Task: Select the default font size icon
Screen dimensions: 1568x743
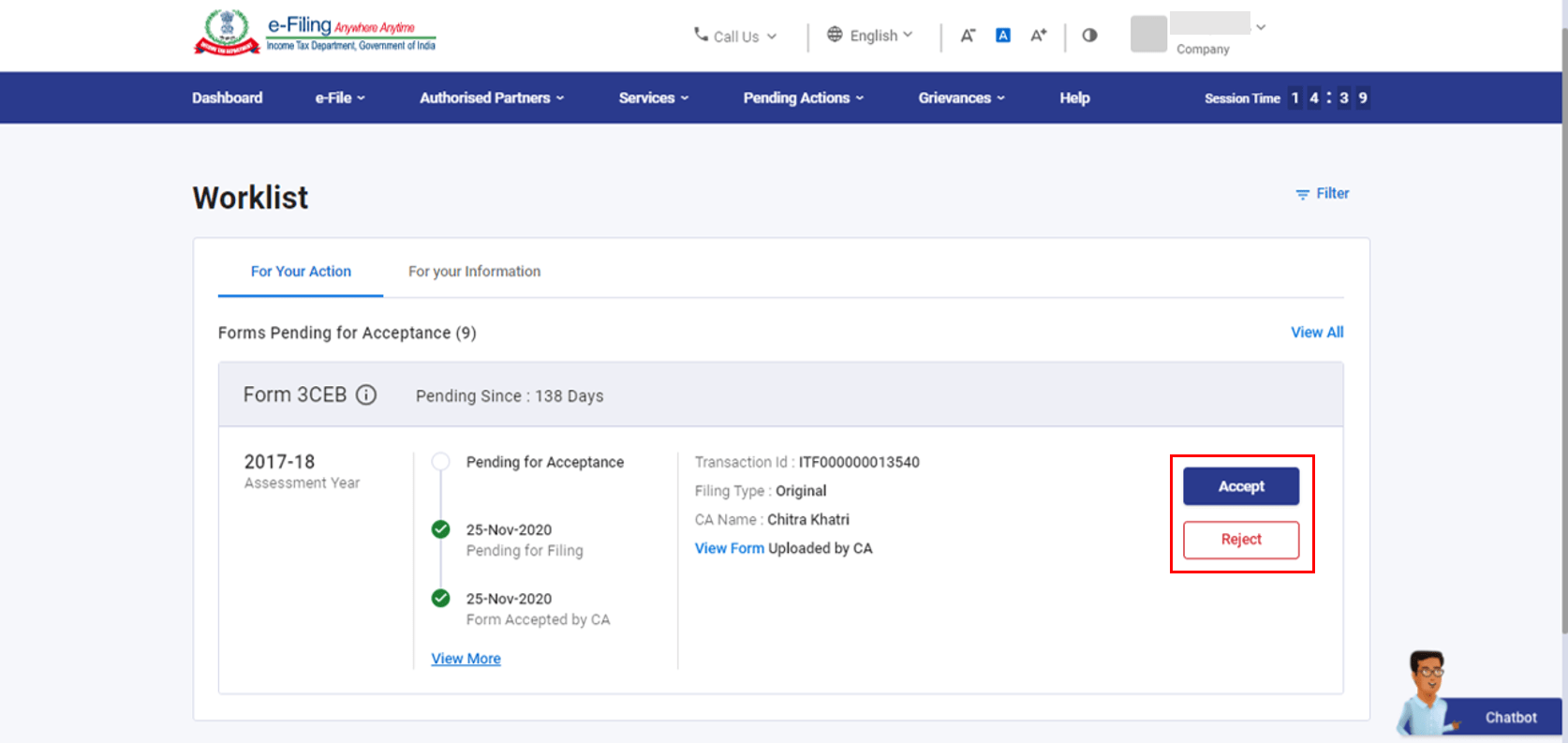Action: [x=1002, y=36]
